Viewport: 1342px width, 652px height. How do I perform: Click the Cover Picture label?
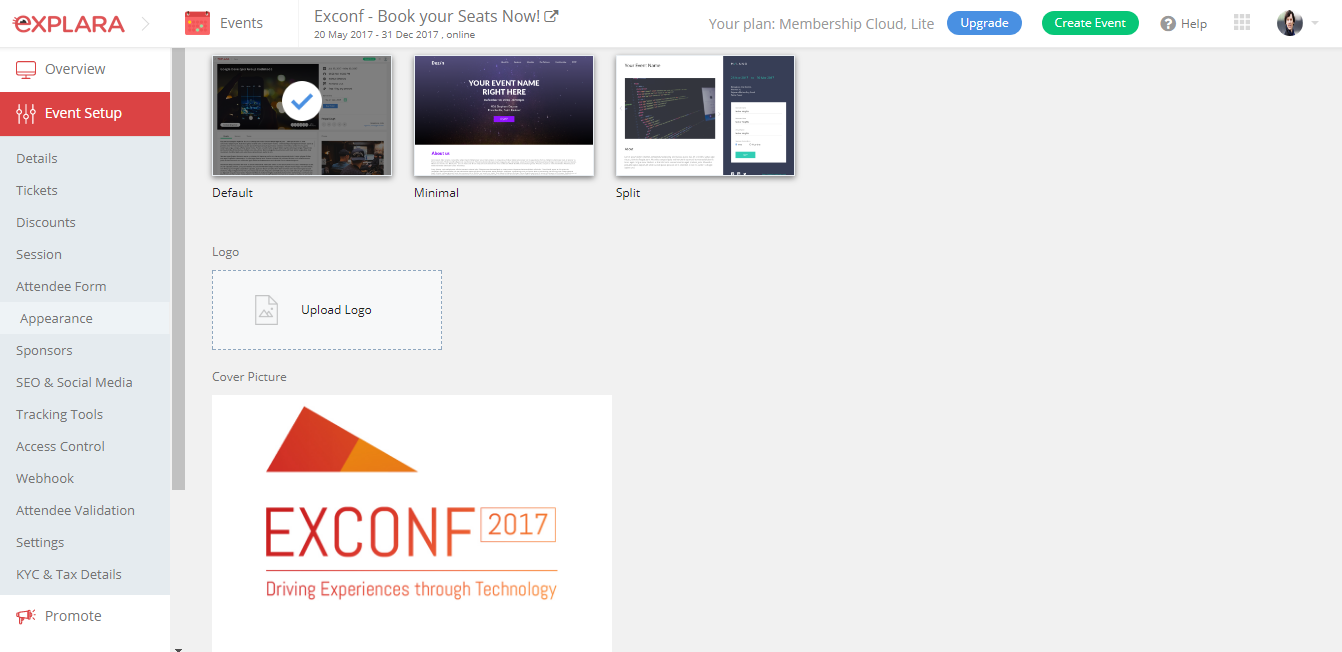pos(249,377)
